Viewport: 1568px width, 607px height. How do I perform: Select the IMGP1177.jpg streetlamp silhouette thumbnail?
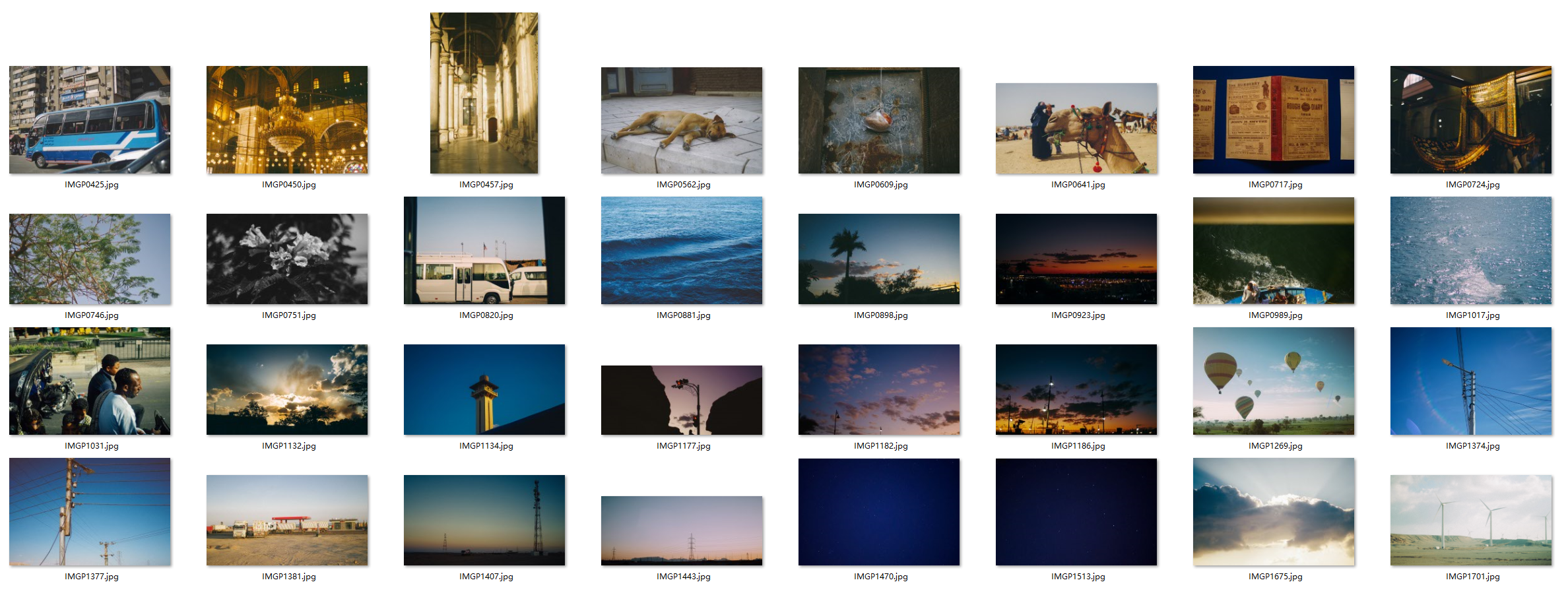pos(682,400)
